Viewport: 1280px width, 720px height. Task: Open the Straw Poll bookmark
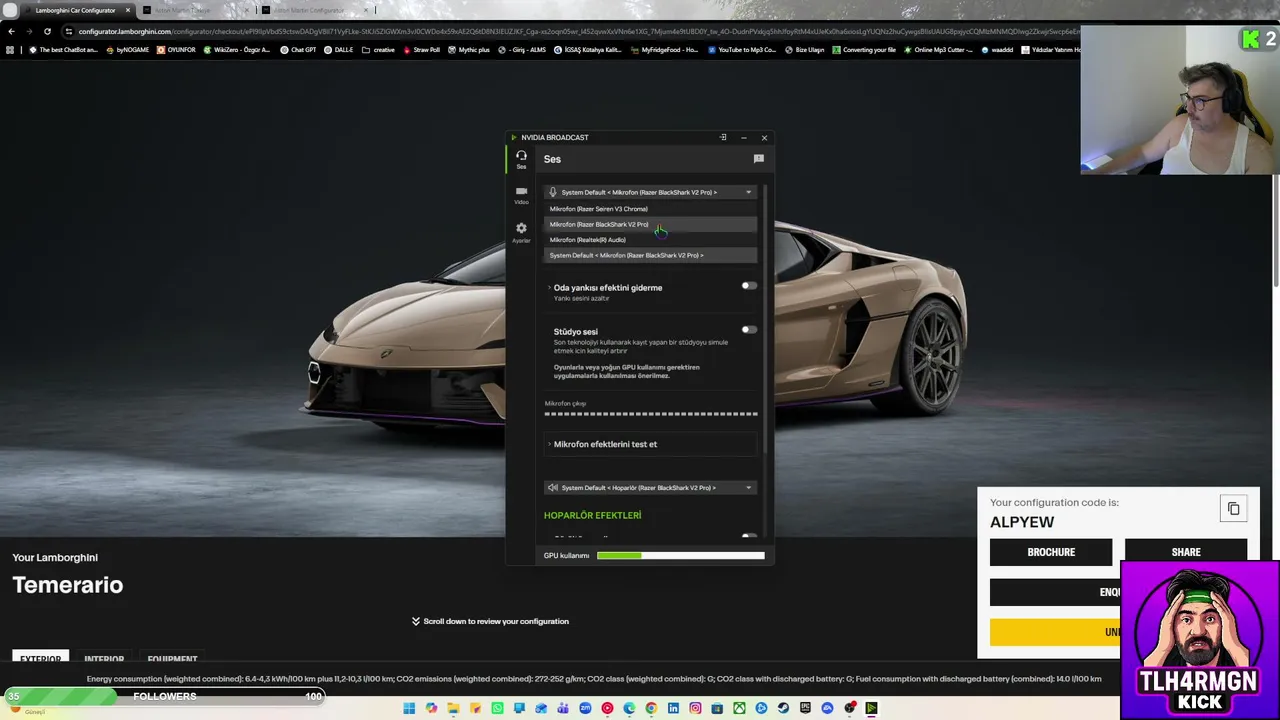click(x=421, y=49)
